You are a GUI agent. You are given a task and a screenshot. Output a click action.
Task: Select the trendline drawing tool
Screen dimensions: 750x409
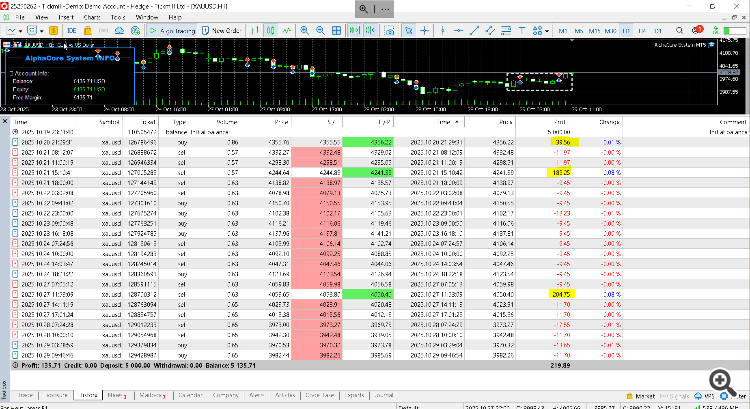point(474,31)
